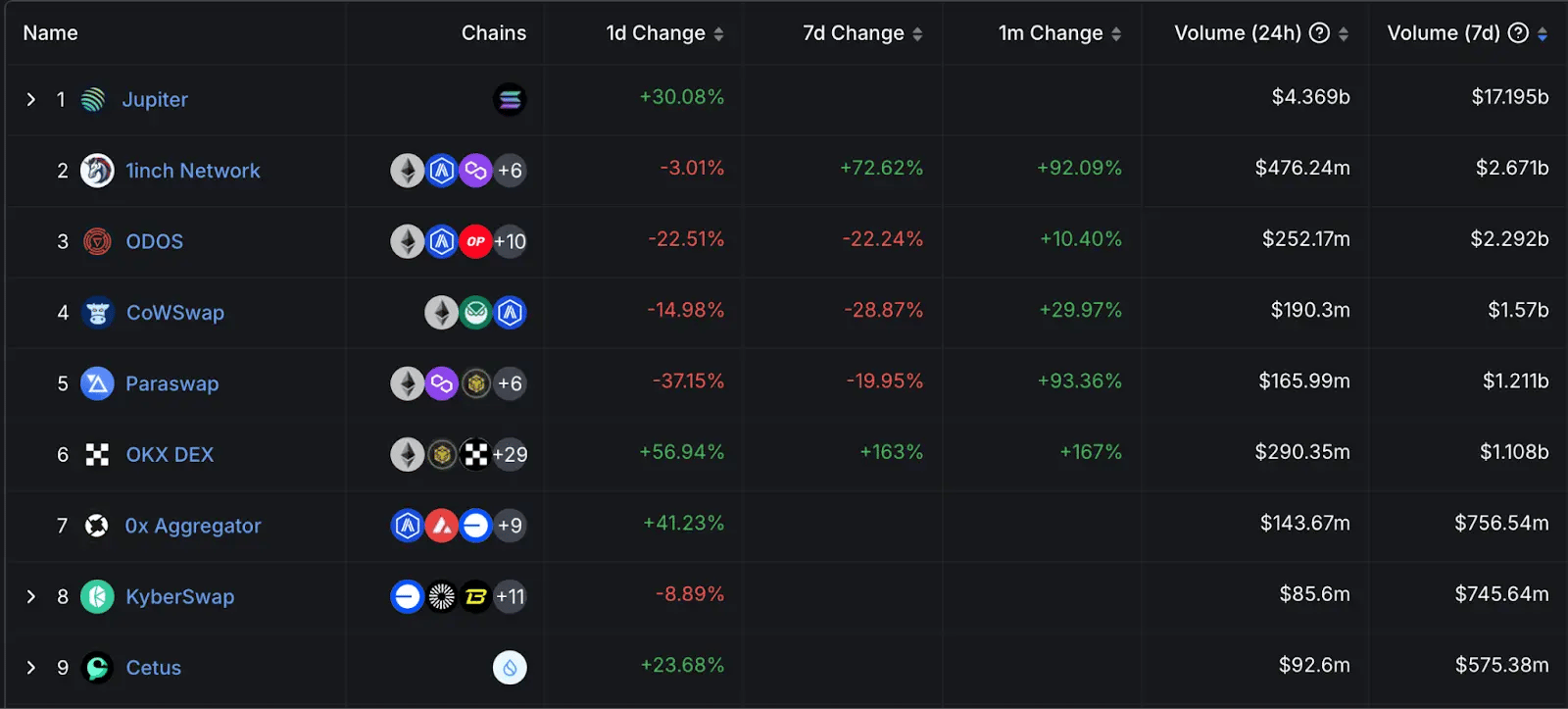Select the Ethereum icon on the 1inch row
Image resolution: width=1568 pixels, height=709 pixels.
(408, 170)
